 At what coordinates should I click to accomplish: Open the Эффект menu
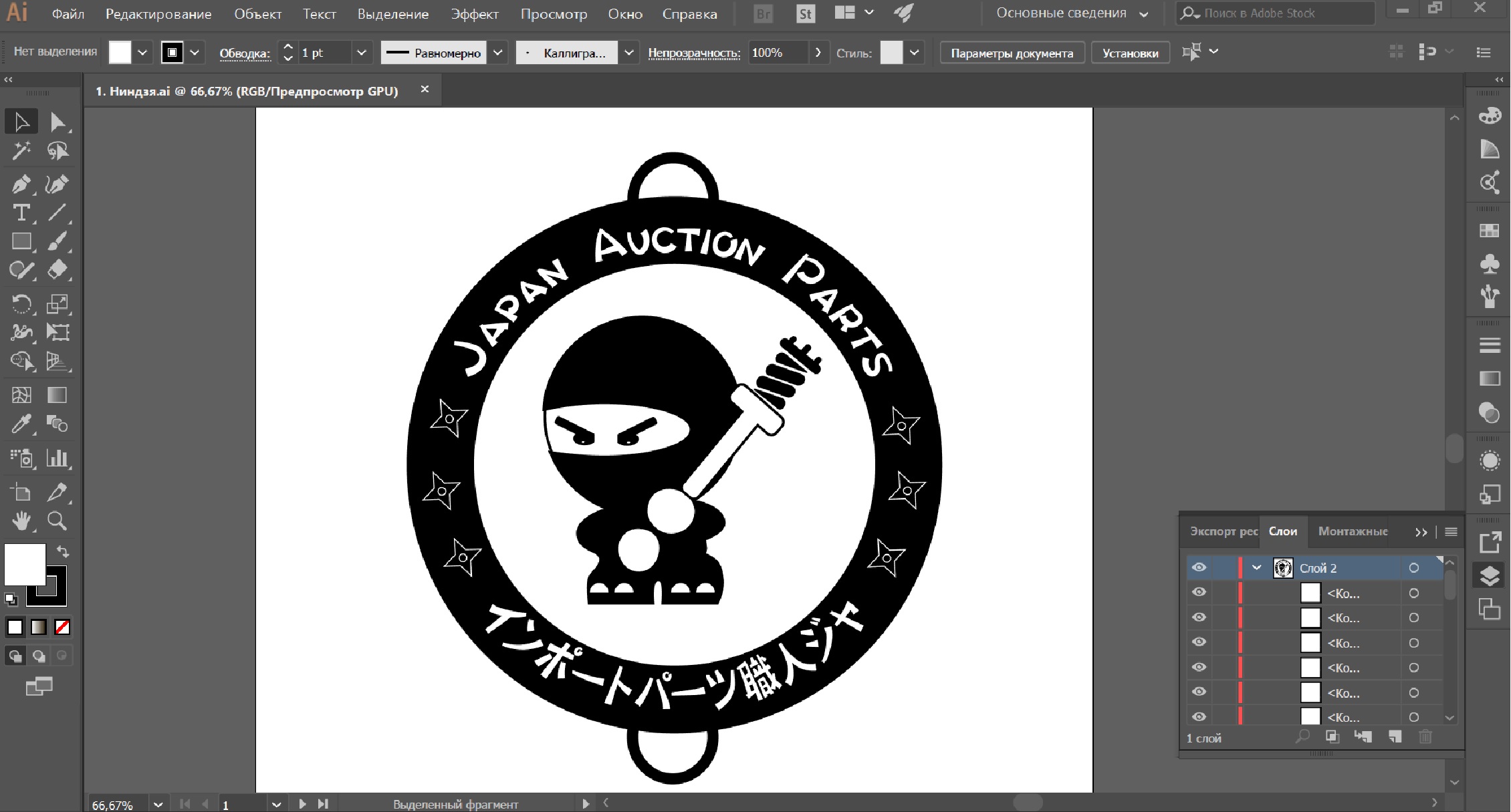click(474, 14)
